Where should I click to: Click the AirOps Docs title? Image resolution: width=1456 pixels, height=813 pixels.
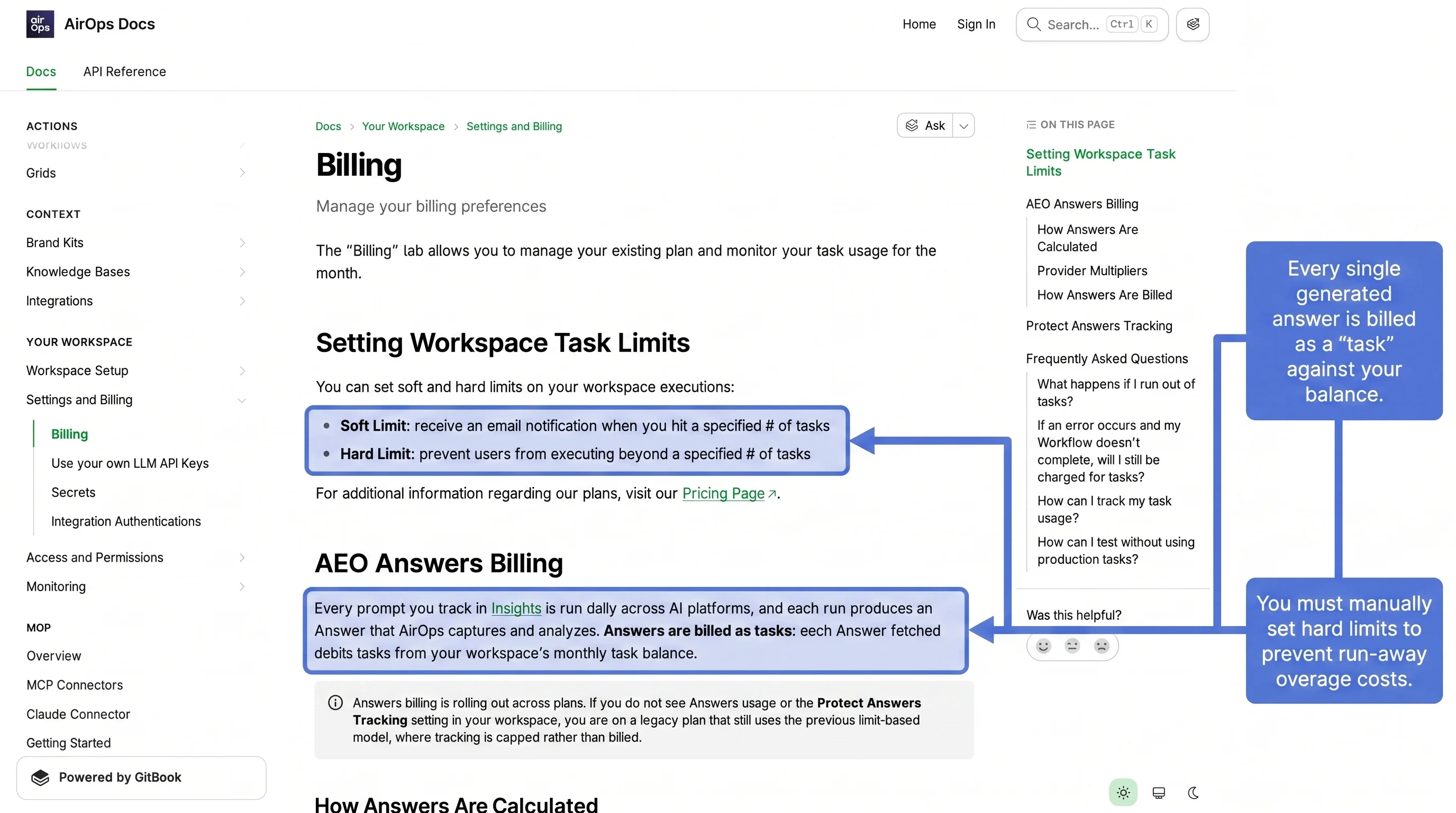point(109,24)
